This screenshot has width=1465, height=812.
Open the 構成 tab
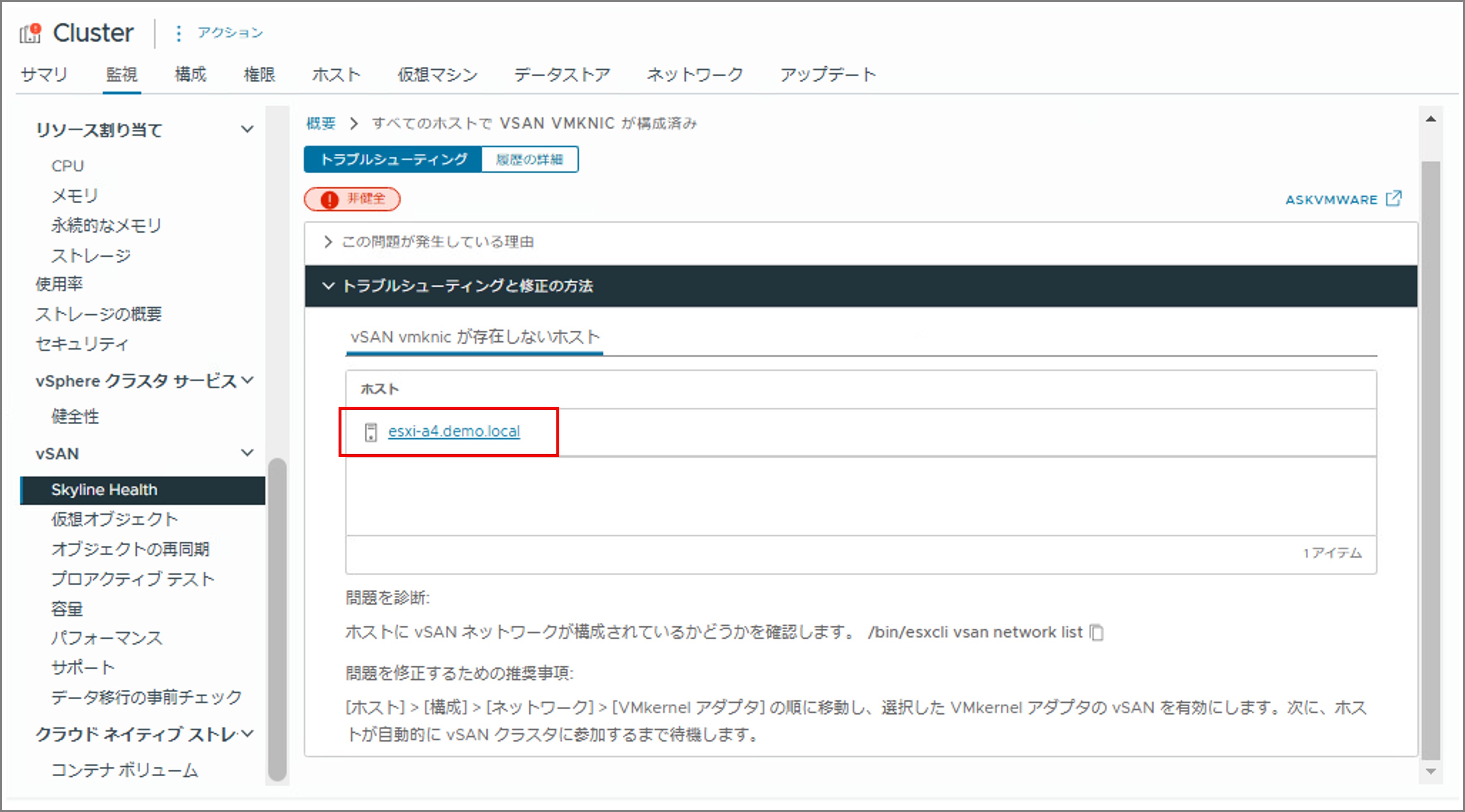coord(190,75)
